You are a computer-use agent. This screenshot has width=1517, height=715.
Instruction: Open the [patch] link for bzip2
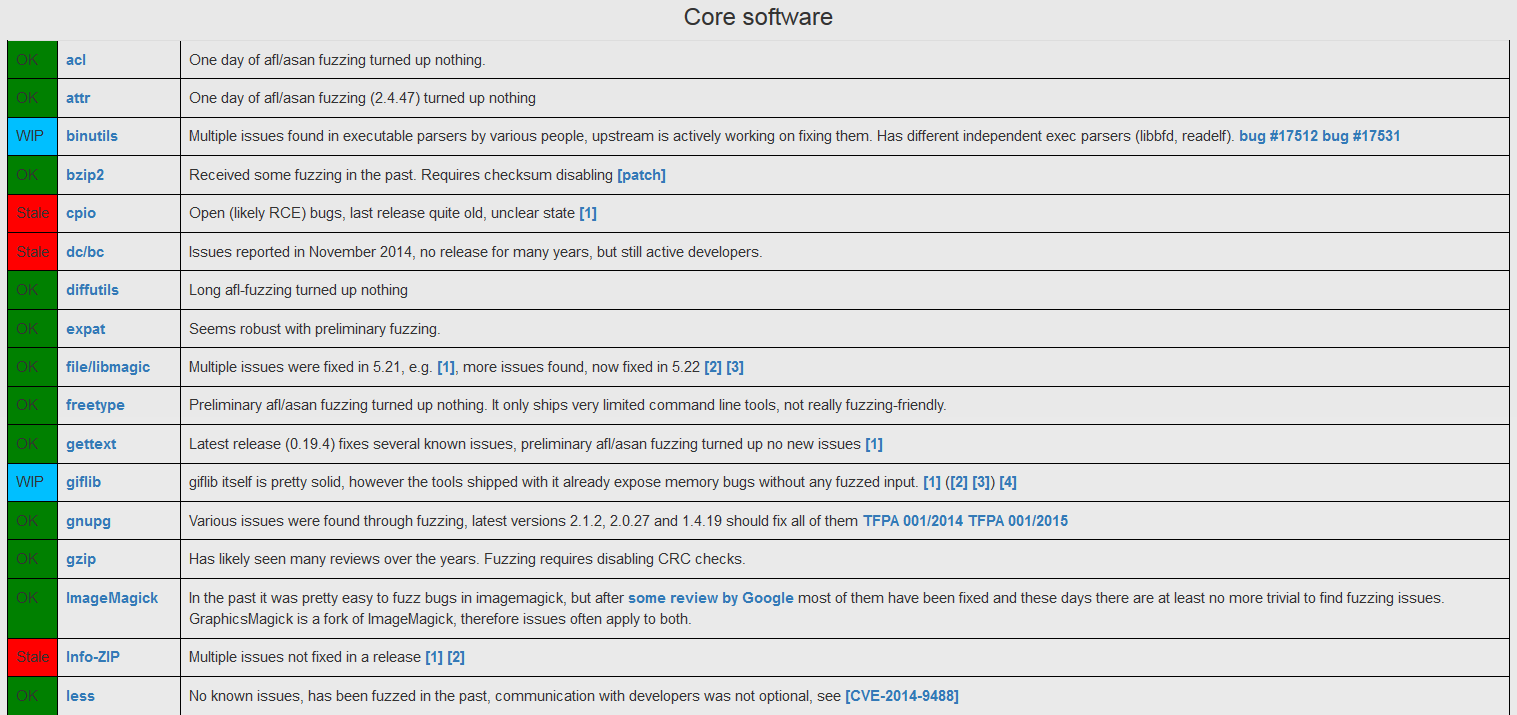[641, 175]
